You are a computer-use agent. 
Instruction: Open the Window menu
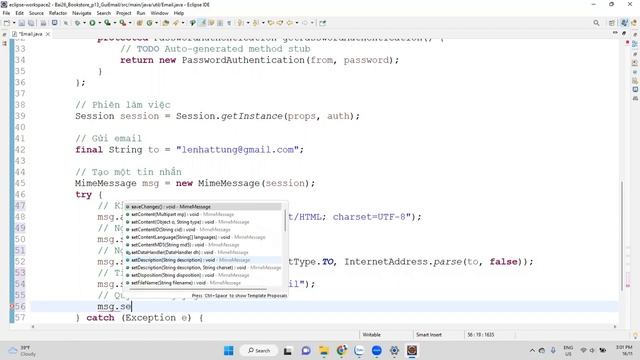pyautogui.click(x=160, y=13)
